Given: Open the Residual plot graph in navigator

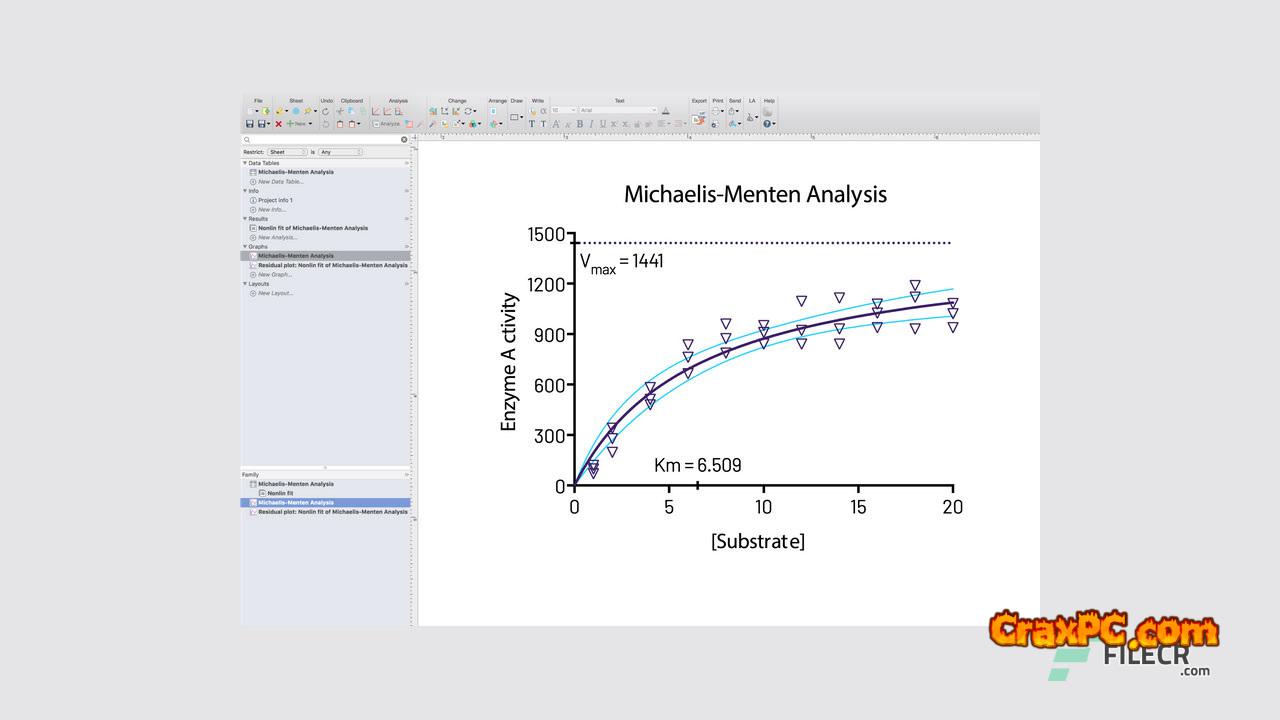Looking at the screenshot, I should (332, 265).
